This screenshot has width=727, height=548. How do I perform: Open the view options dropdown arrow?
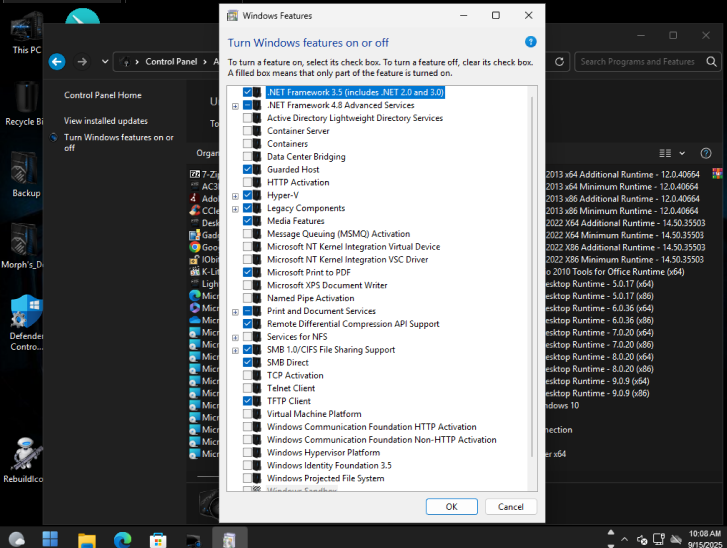click(x=682, y=153)
